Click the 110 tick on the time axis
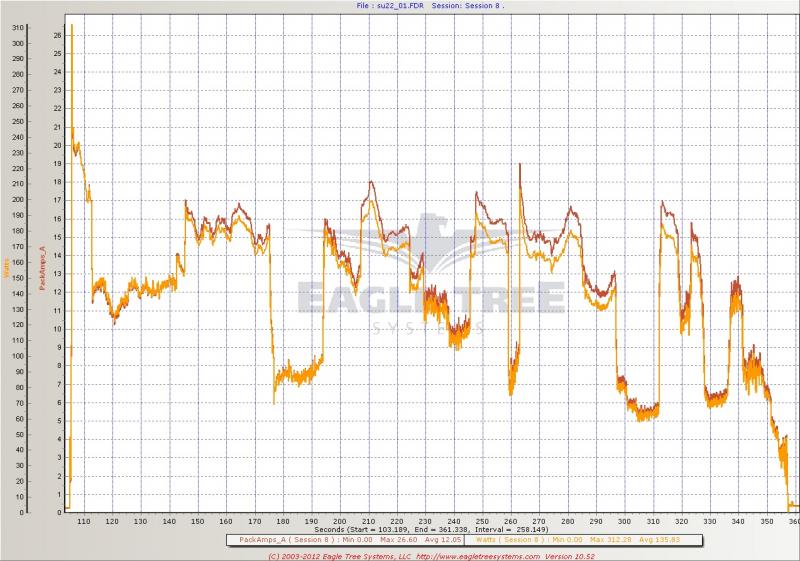Screen dimensions: 800x561 coord(84,521)
